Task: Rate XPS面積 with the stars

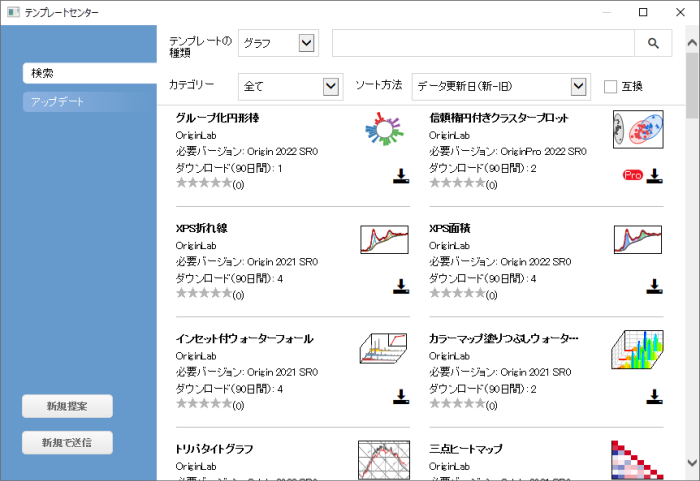Action: tap(458, 293)
